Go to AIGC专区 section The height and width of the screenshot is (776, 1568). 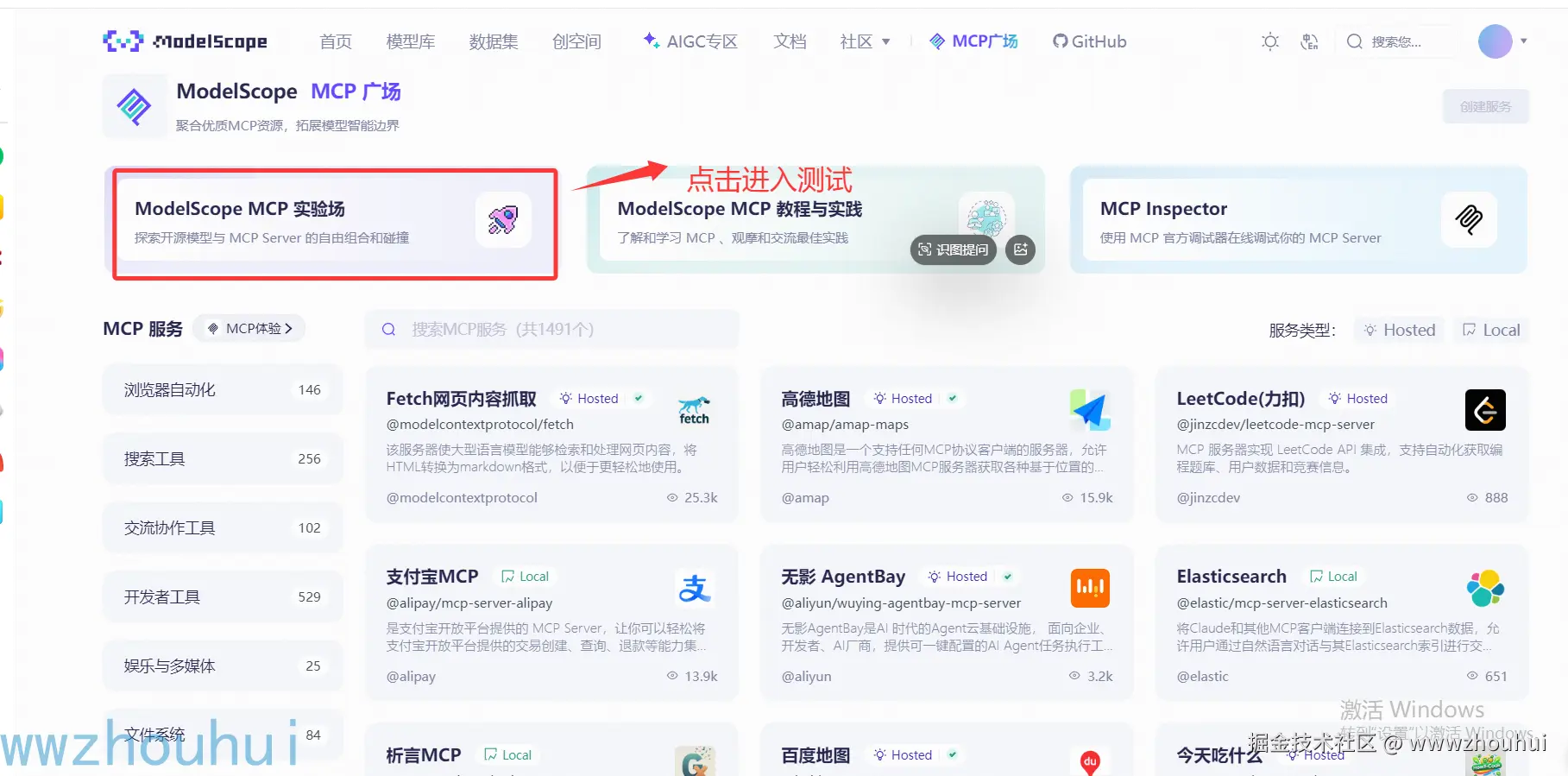pyautogui.click(x=690, y=41)
